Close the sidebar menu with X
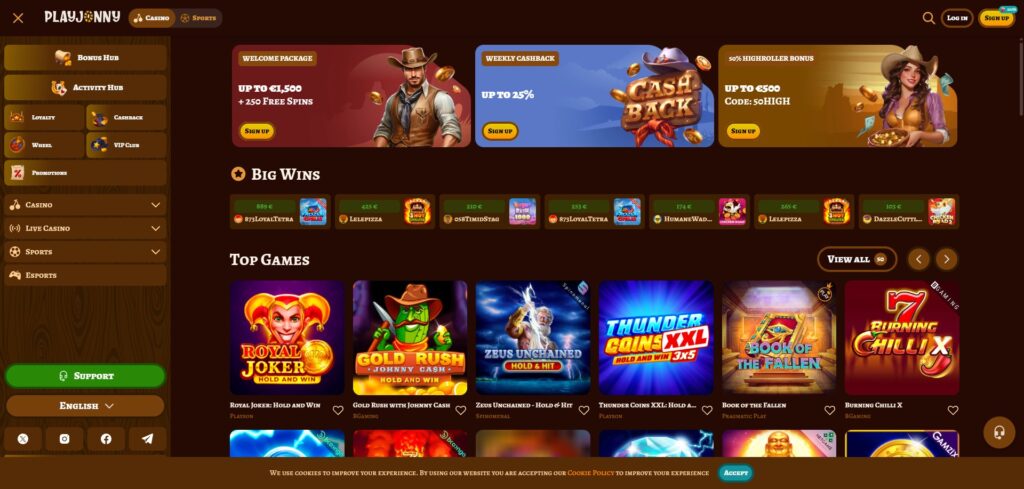The width and height of the screenshot is (1024, 489). click(18, 18)
